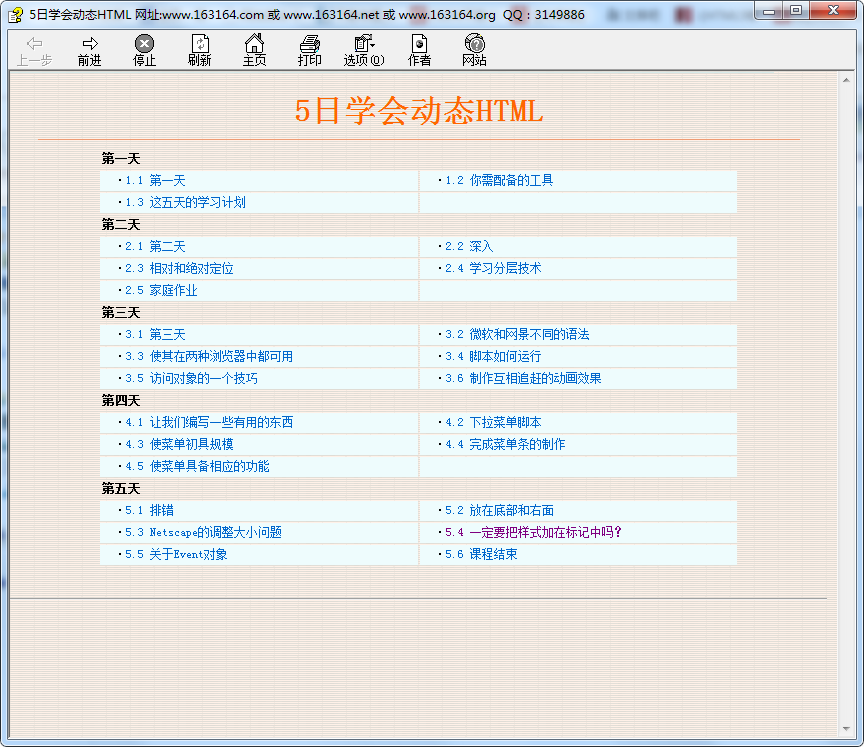864x747 pixels.
Task: Select lesson 2.3 相对和绝对定位
Action: click(191, 269)
